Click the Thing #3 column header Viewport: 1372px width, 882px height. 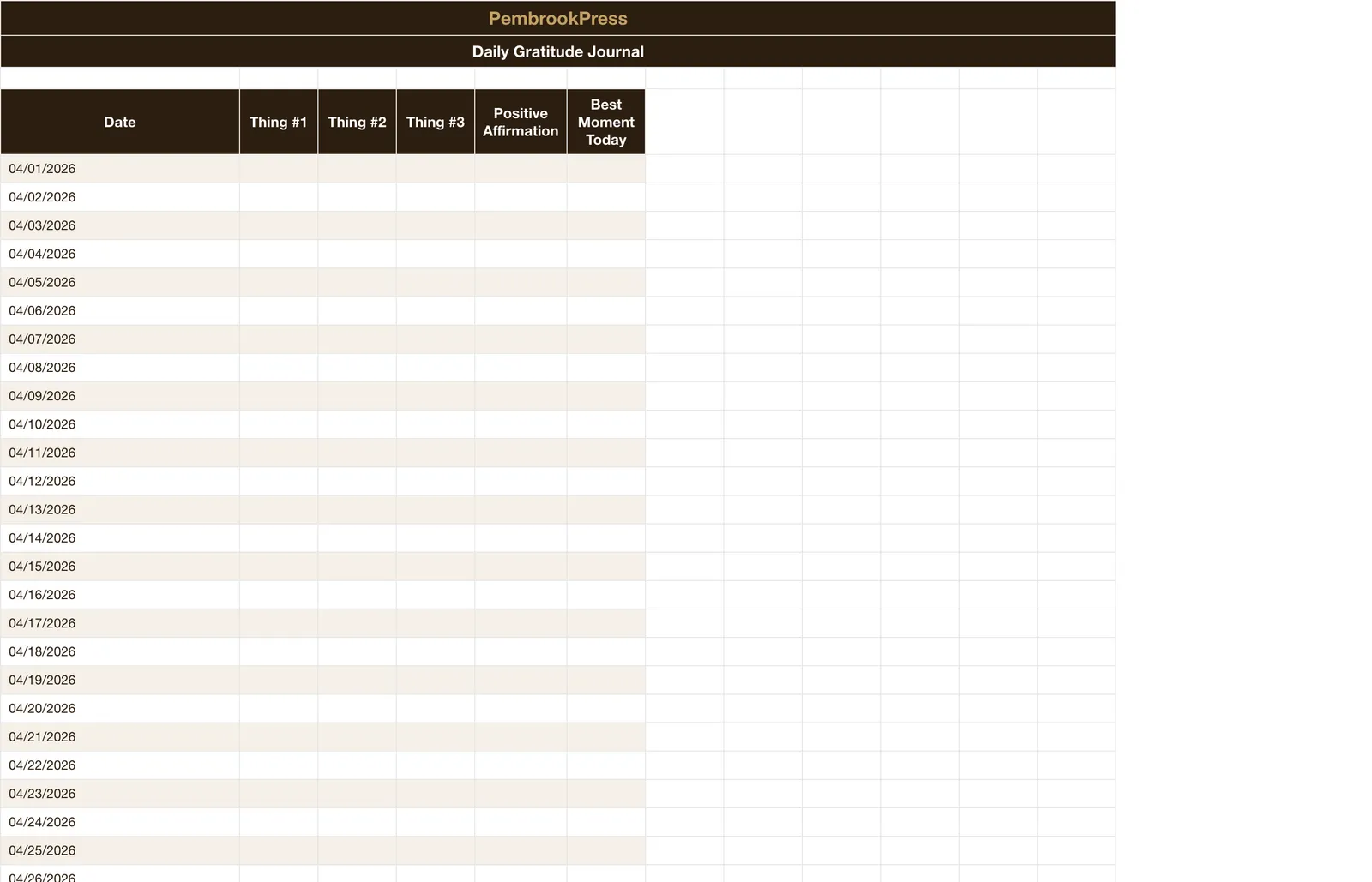coord(436,122)
